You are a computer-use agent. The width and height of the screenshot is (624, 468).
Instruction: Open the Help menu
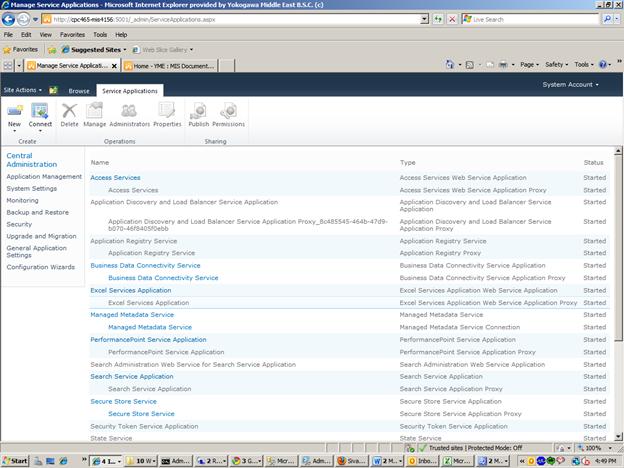(121, 35)
